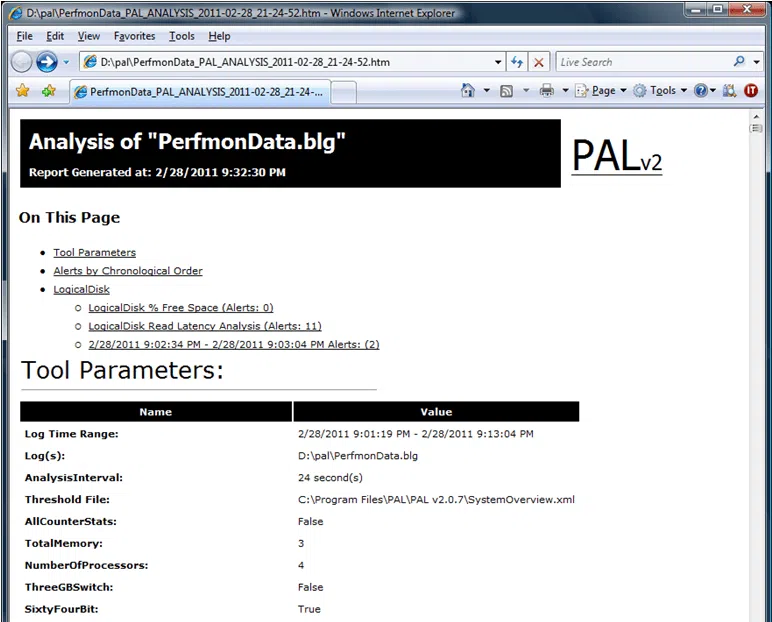
Task: Click the address bar with the PAL report path
Action: click(293, 62)
